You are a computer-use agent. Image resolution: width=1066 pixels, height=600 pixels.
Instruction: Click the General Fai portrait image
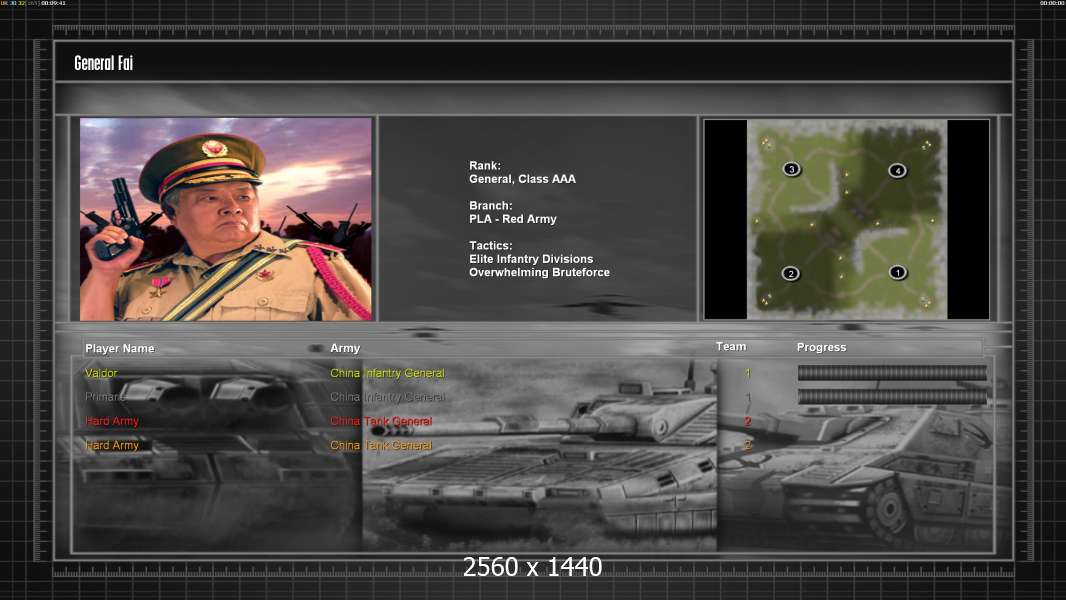pyautogui.click(x=226, y=219)
